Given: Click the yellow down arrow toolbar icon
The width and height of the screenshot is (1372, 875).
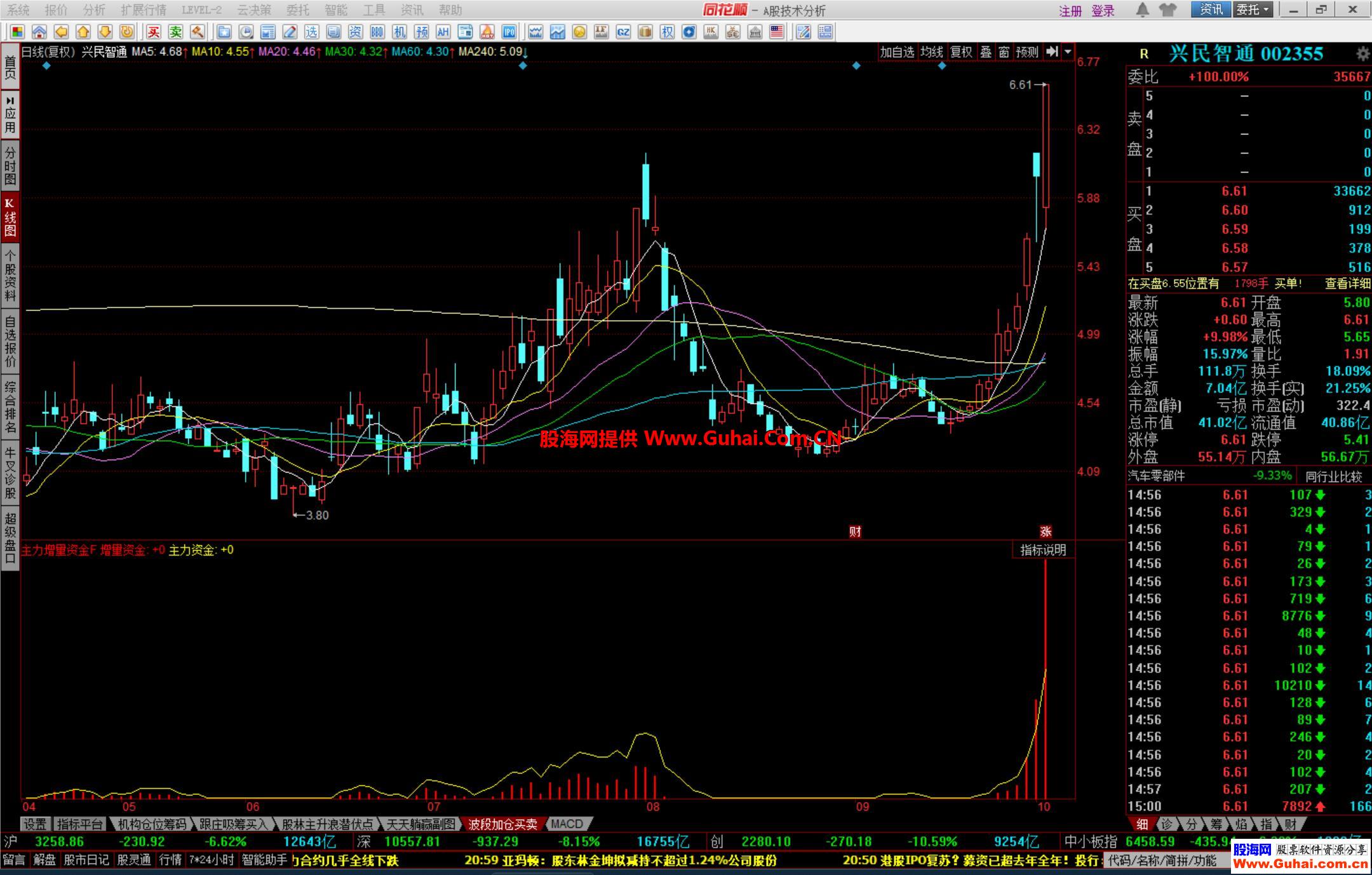Looking at the screenshot, I should tap(105, 32).
